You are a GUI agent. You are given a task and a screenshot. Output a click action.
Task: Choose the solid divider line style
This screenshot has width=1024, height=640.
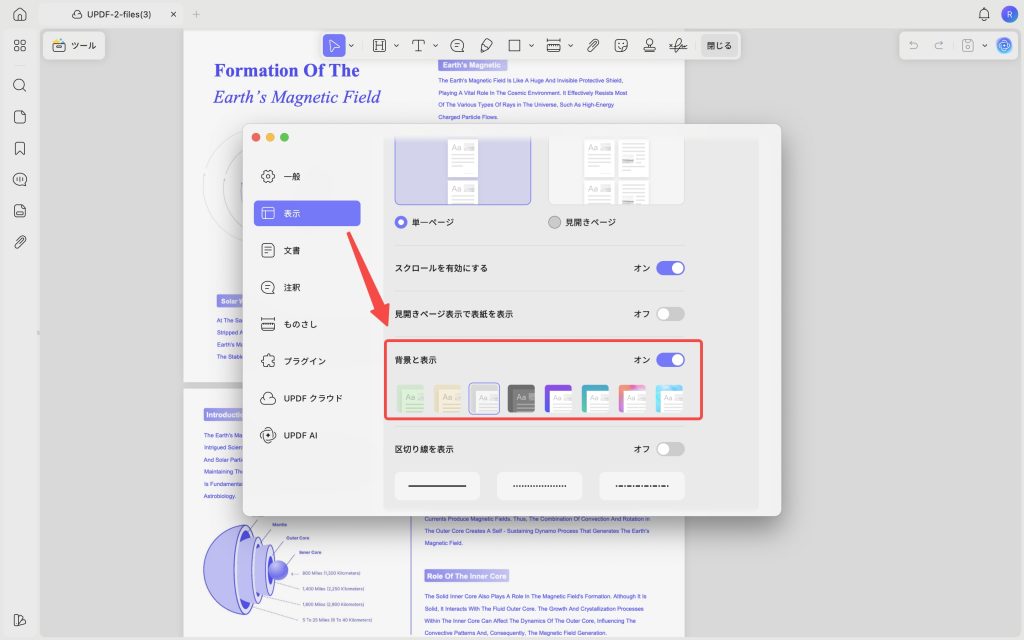[437, 486]
